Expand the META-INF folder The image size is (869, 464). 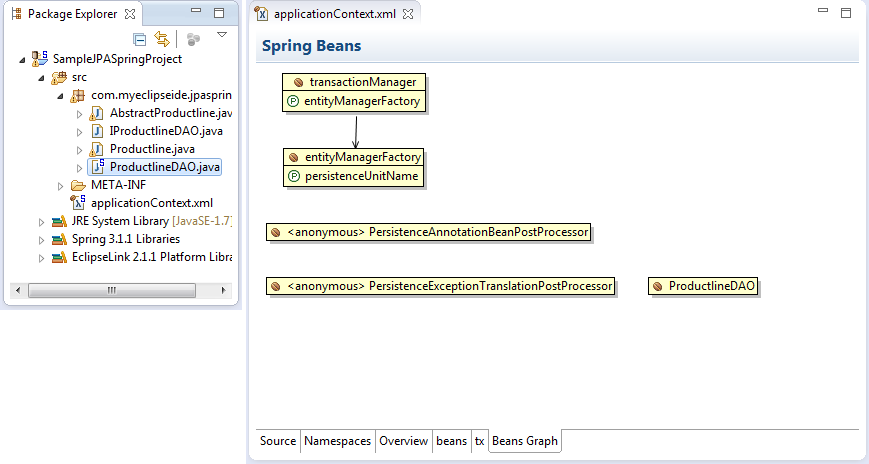point(60,186)
